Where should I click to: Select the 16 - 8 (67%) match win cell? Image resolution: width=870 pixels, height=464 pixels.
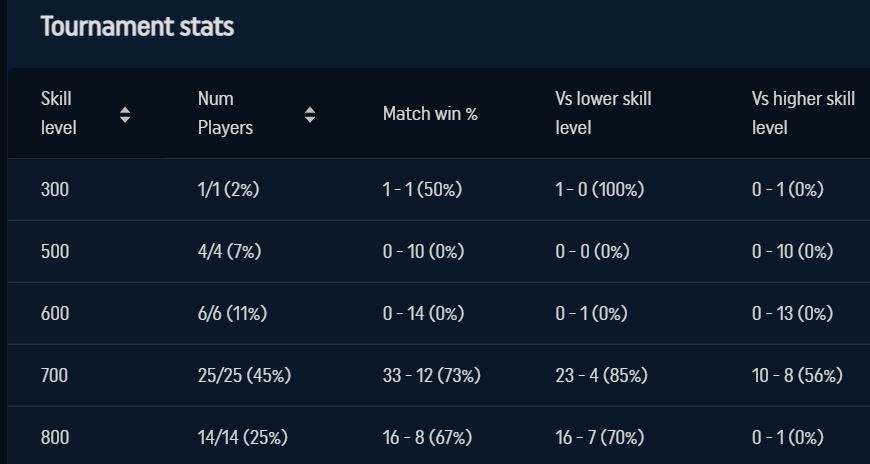(427, 437)
